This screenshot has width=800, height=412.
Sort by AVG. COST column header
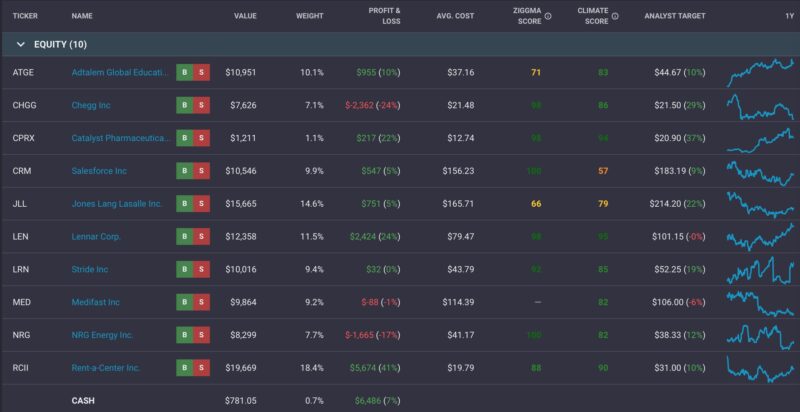coord(455,16)
